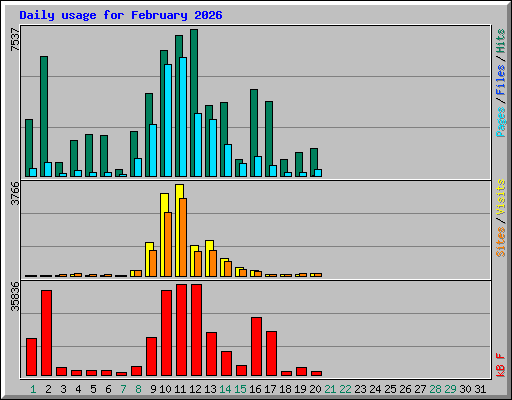
Task: Click the cyan files bar for day 10
Action: click(x=168, y=121)
